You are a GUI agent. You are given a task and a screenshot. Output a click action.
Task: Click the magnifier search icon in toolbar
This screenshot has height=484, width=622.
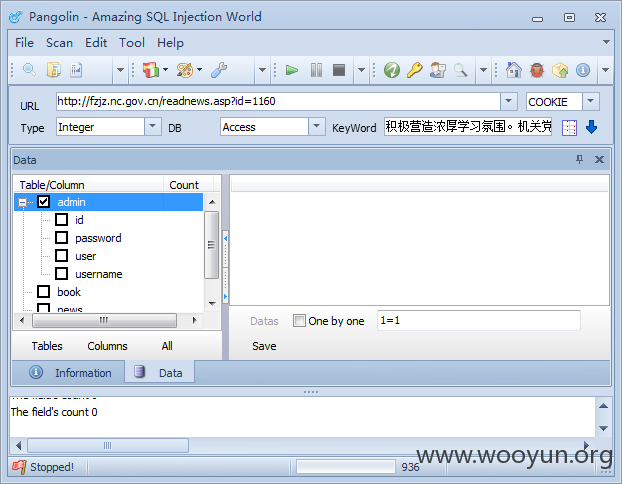click(29, 70)
